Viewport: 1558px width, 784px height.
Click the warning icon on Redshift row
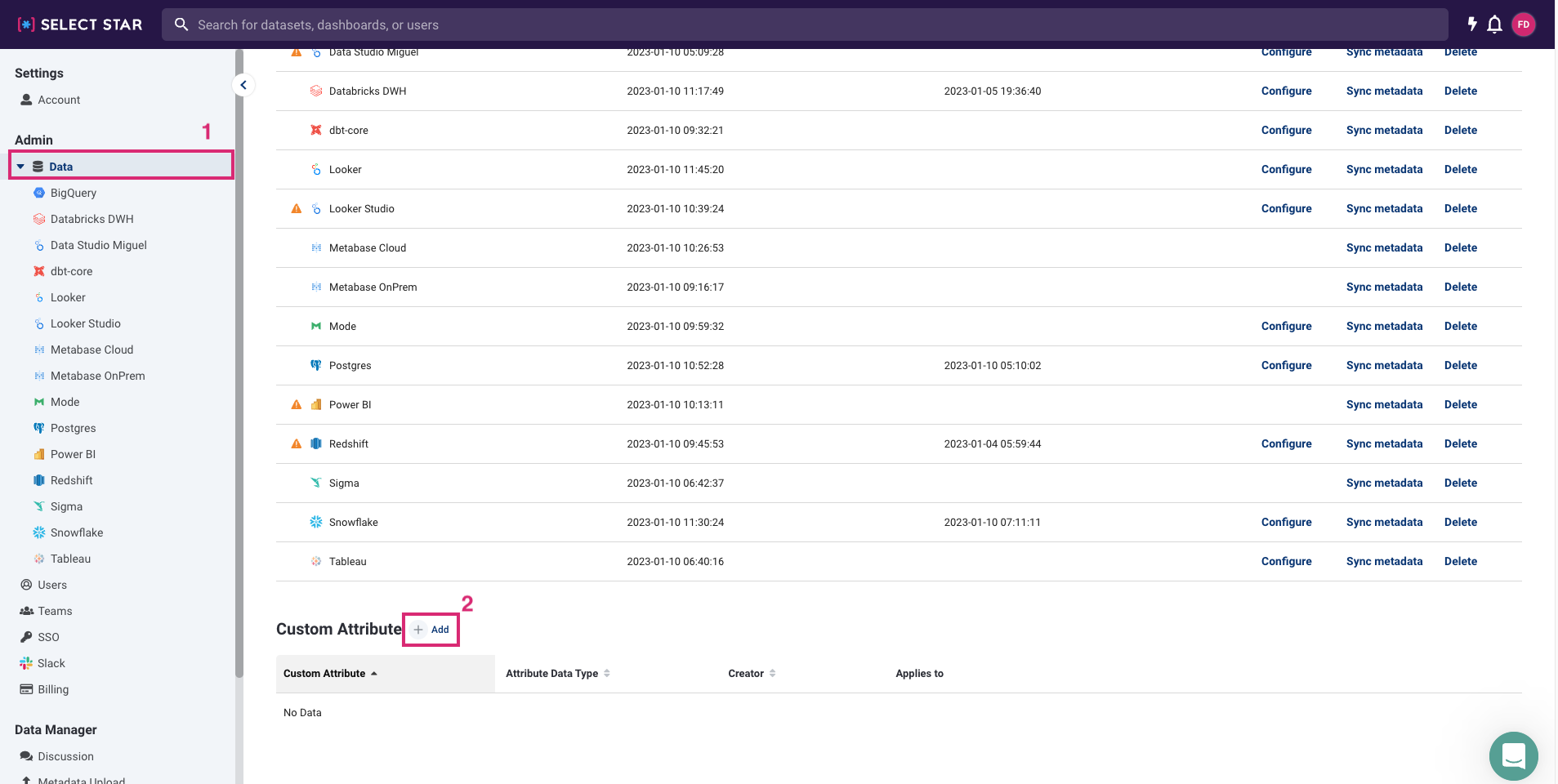click(x=297, y=444)
